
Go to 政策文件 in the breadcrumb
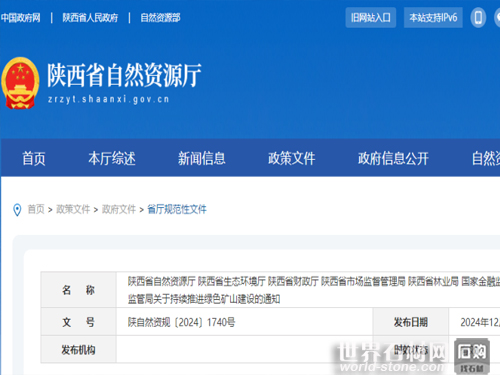pos(73,209)
